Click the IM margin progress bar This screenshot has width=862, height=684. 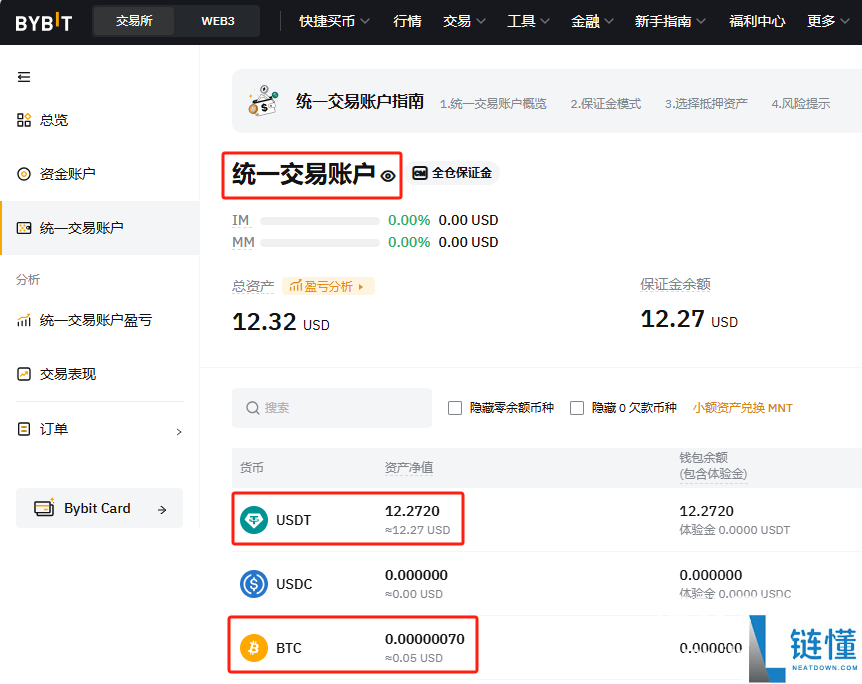320,221
